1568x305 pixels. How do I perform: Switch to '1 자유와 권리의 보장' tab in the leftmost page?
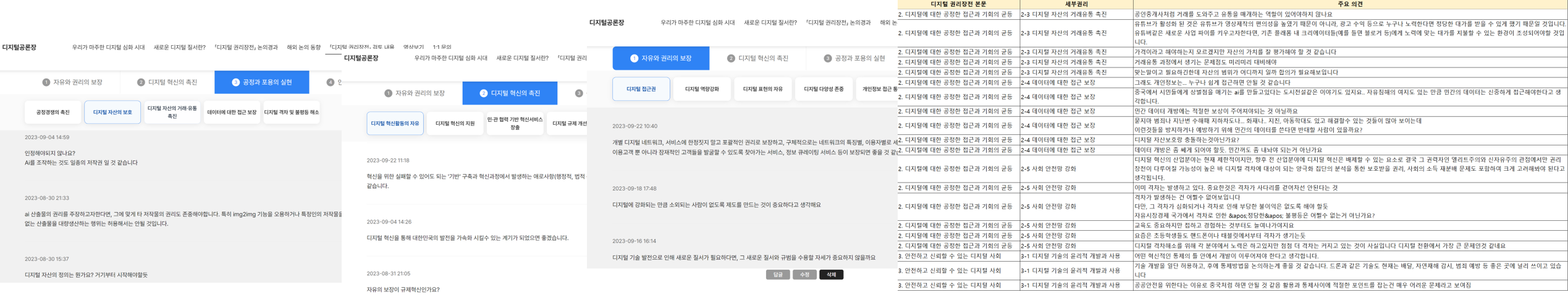pyautogui.click(x=72, y=82)
